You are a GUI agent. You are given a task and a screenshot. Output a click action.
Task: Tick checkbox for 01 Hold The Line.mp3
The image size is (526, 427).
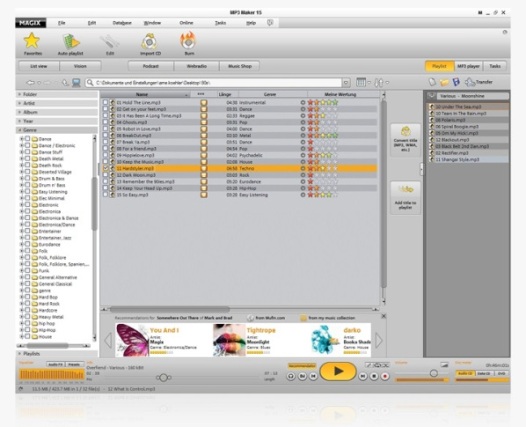(105, 102)
